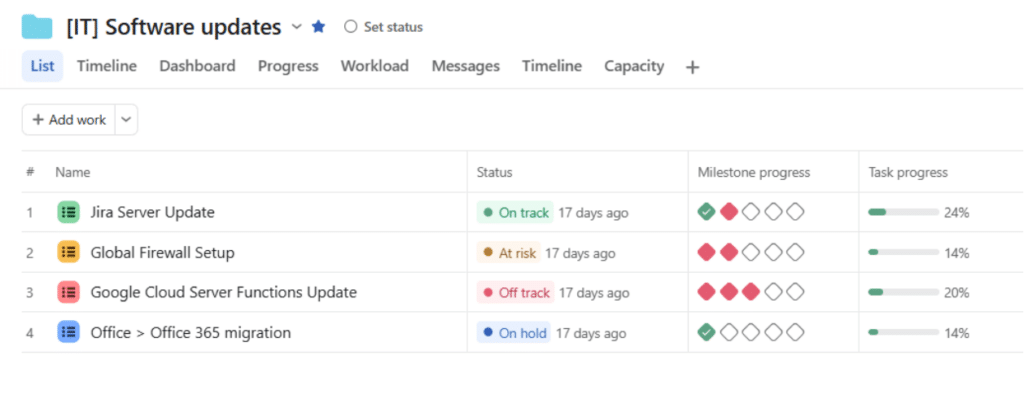The width and height of the screenshot is (1024, 417).
Task: Toggle the favorite star for Software updates
Action: pos(319,27)
